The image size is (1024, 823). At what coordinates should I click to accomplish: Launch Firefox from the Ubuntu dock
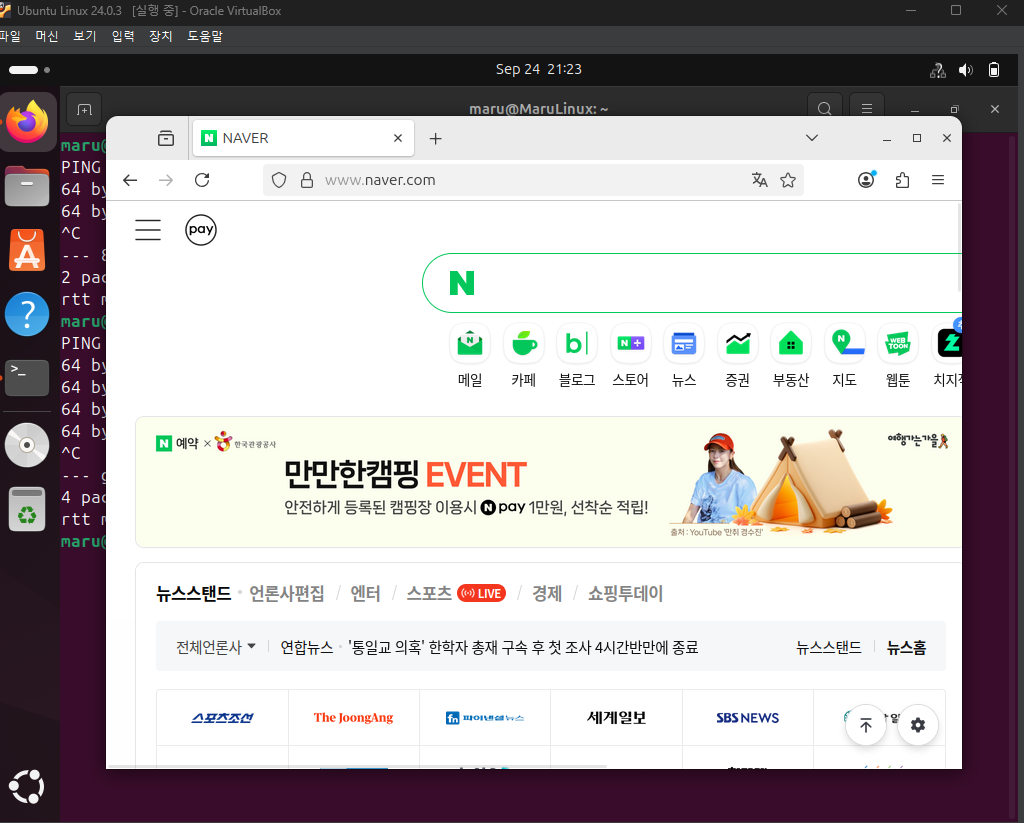pyautogui.click(x=27, y=122)
